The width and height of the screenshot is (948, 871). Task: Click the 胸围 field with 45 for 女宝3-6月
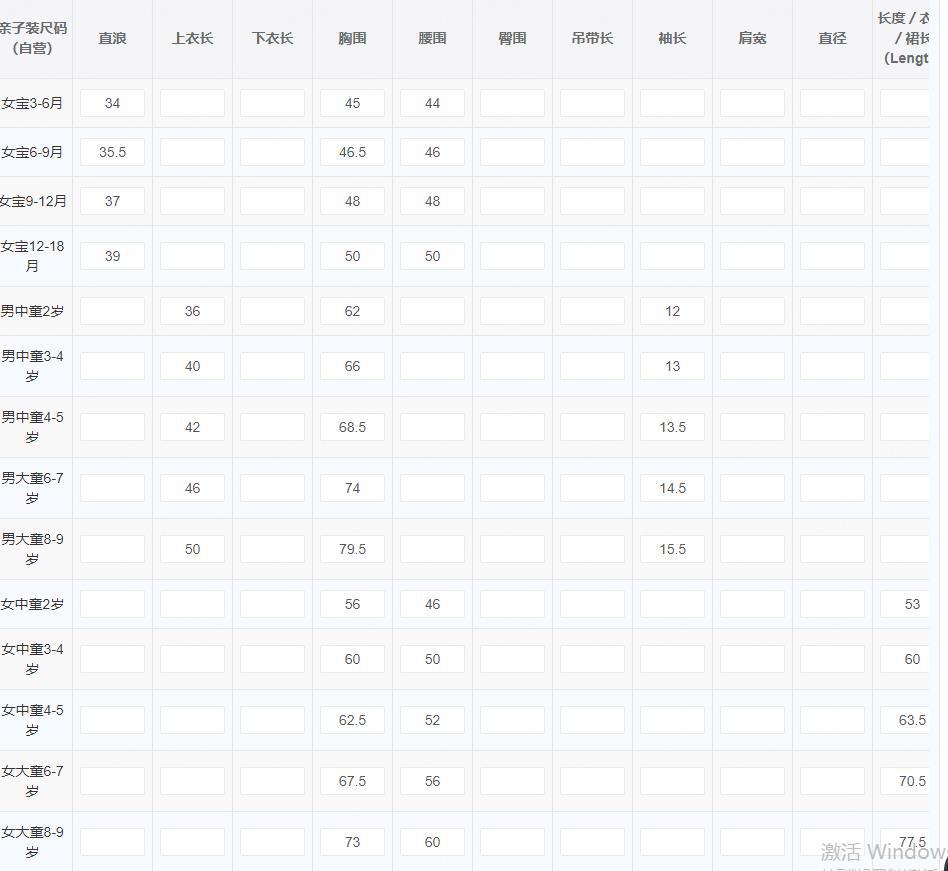point(352,103)
